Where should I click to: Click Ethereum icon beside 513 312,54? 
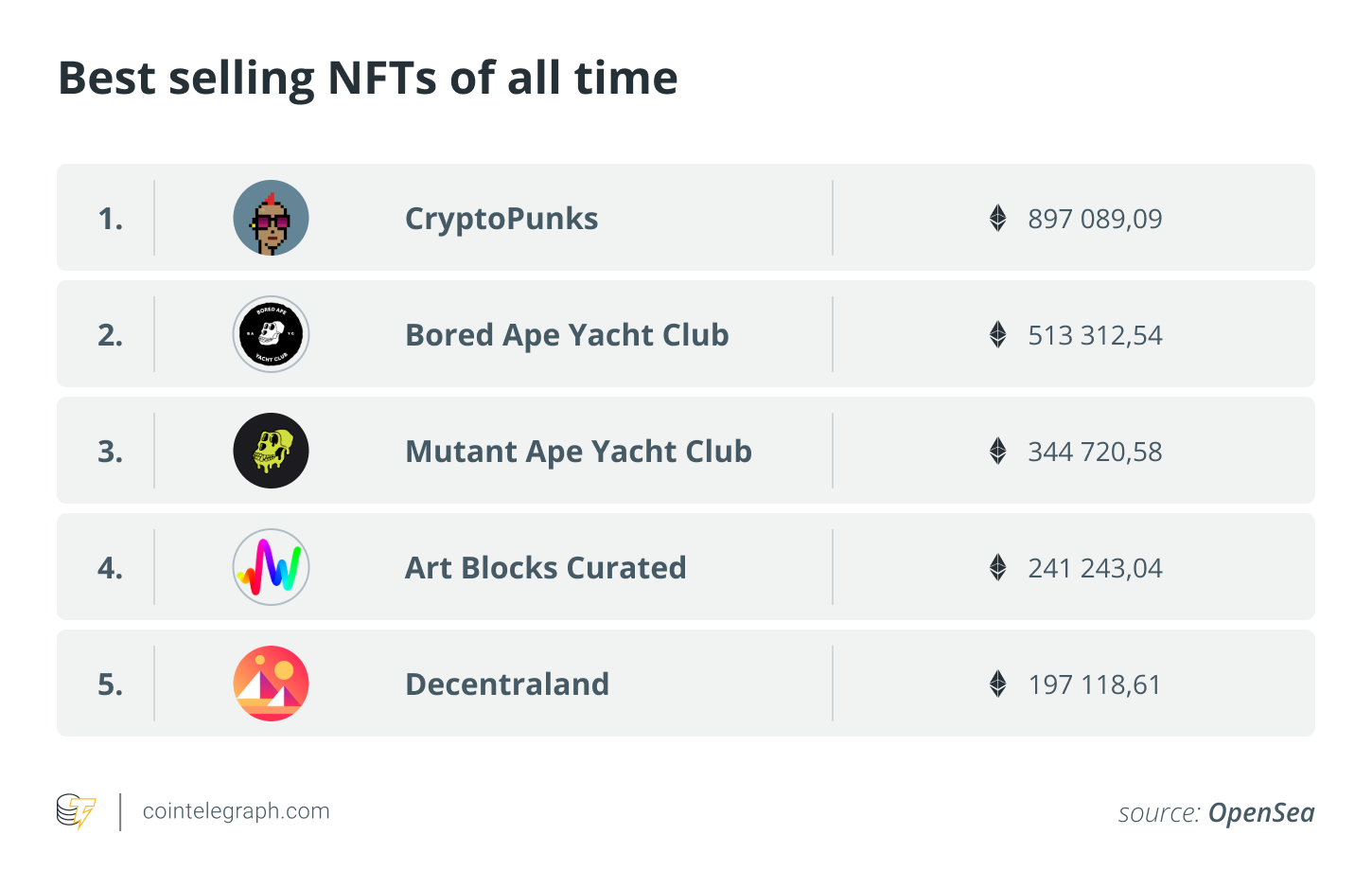point(997,334)
